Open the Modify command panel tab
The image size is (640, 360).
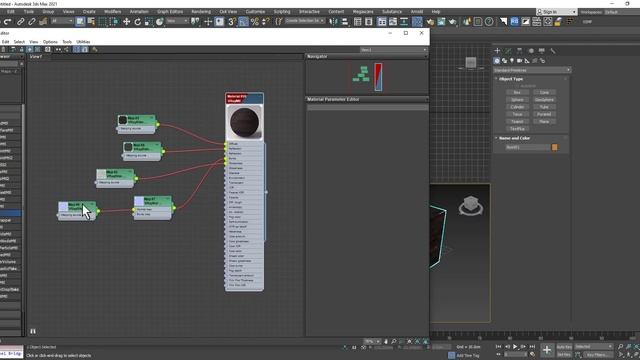point(508,51)
